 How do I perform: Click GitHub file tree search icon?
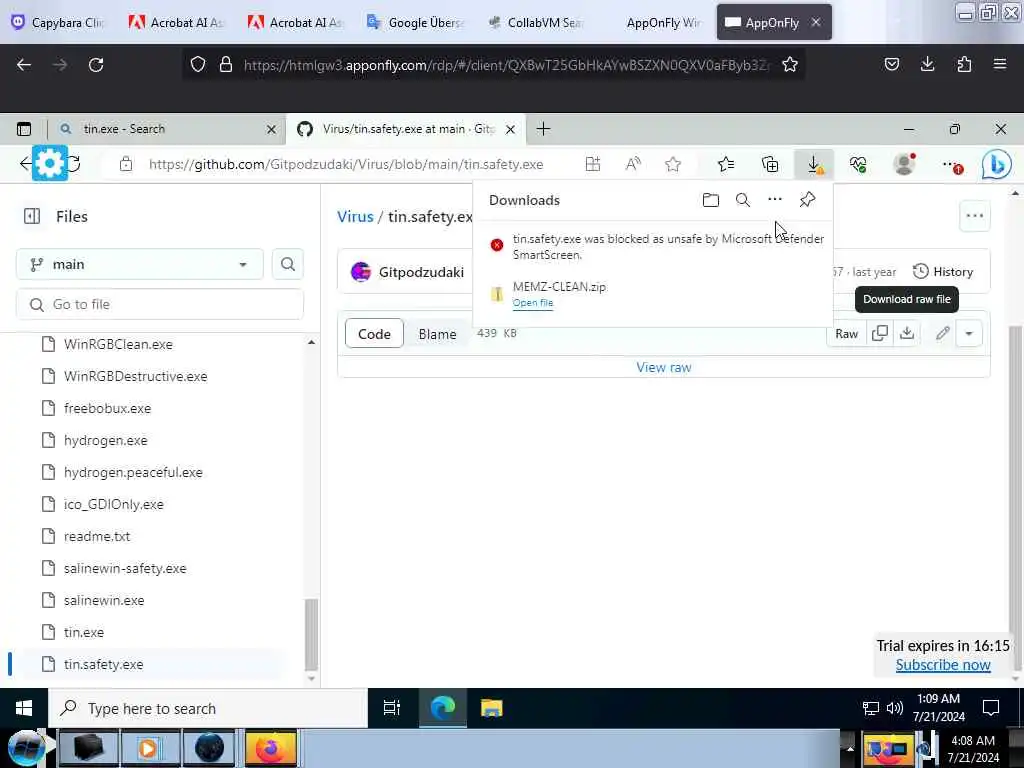[287, 264]
